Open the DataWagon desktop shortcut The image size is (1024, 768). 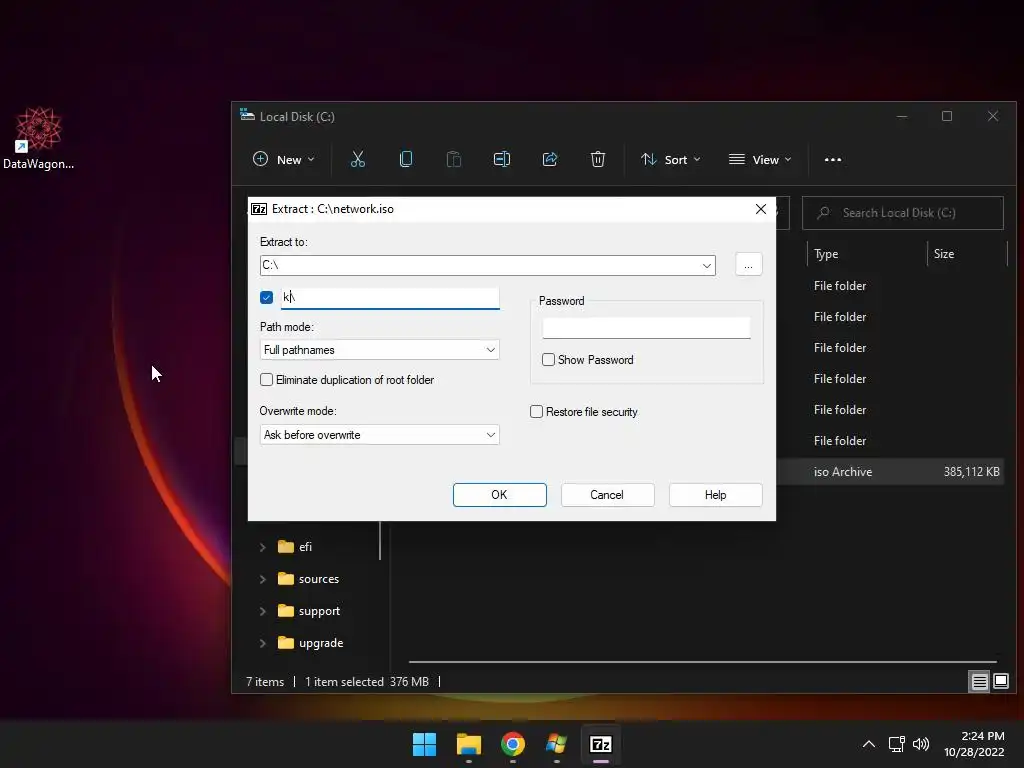click(x=39, y=138)
